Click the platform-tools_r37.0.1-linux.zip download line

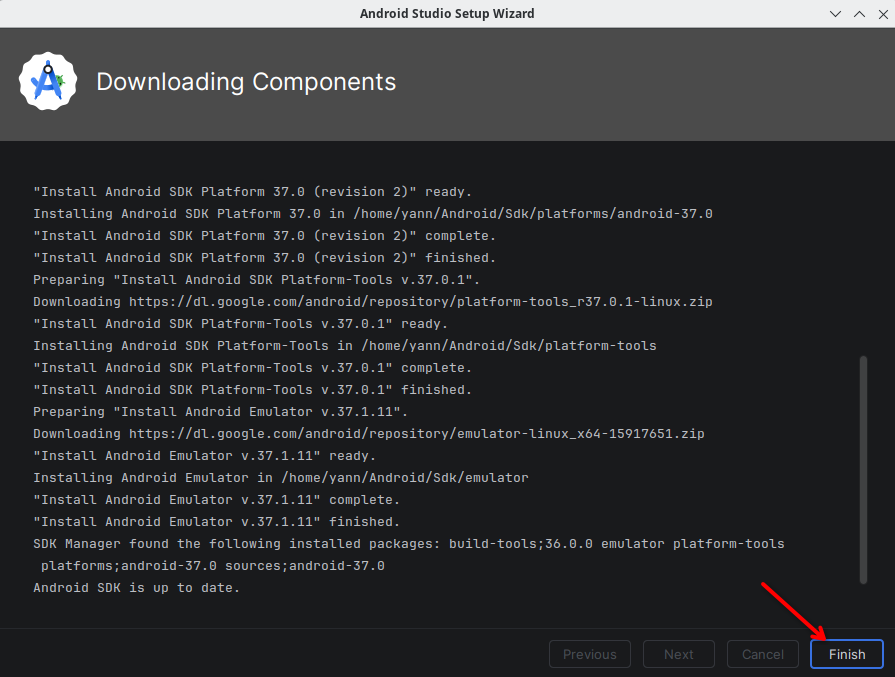point(373,301)
